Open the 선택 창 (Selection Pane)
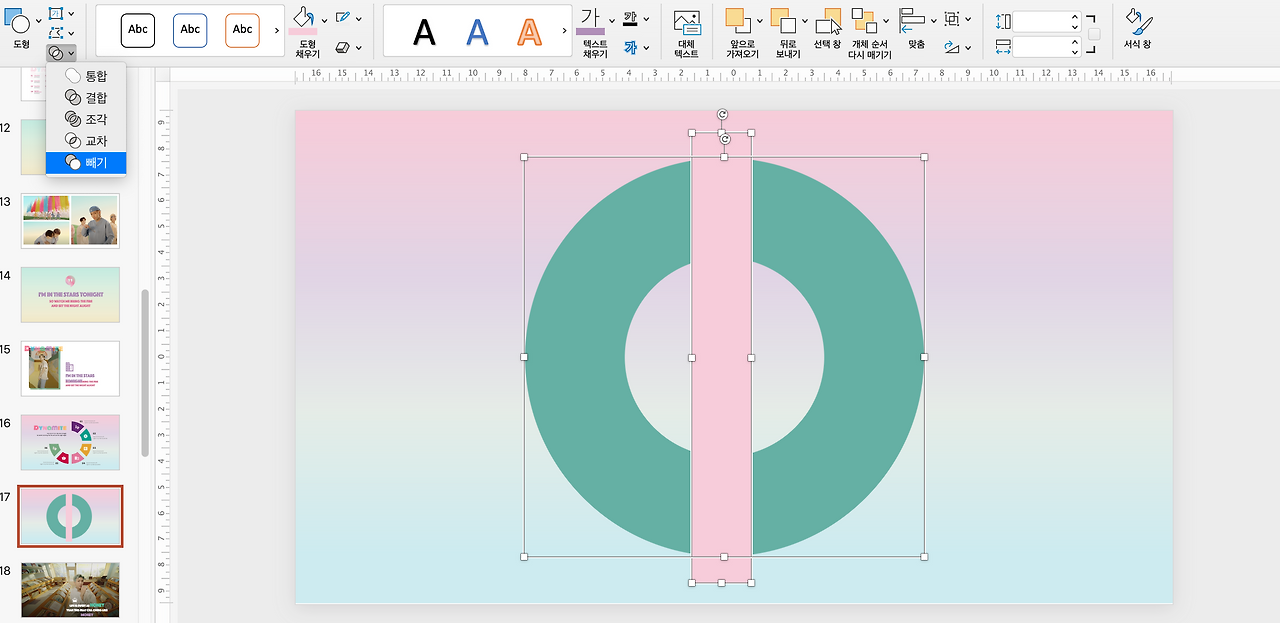 coord(827,22)
